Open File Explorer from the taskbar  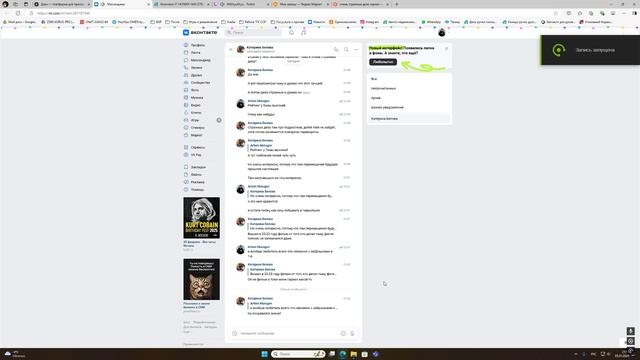pyautogui.click(x=353, y=354)
